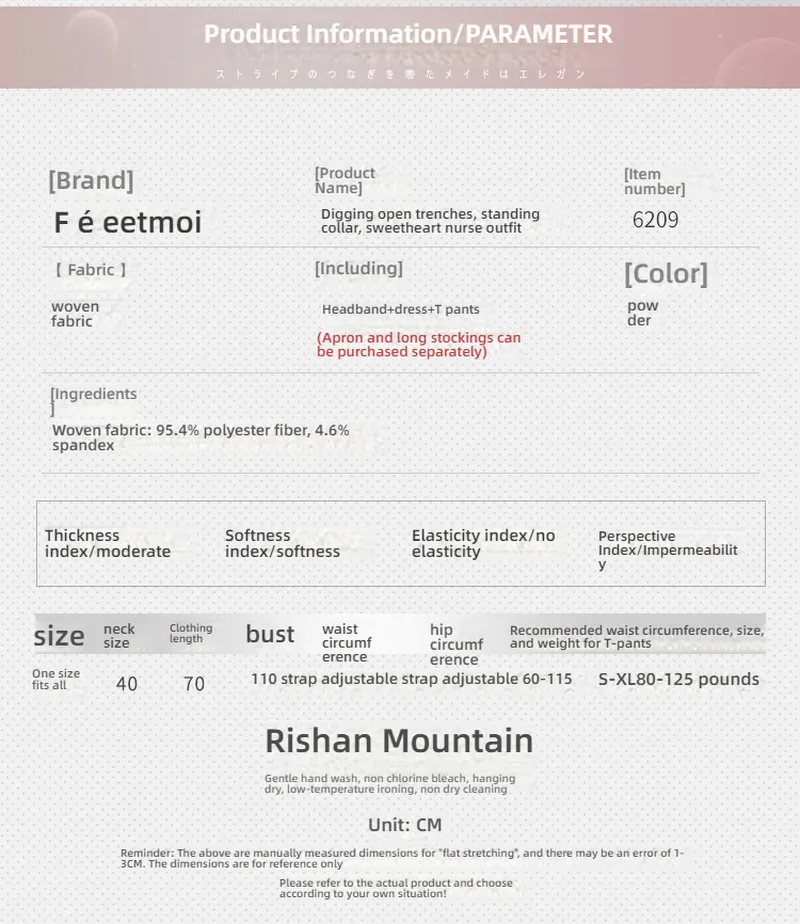Image resolution: width=800 pixels, height=924 pixels.
Task: Click 'Softness index/softness' cell
Action: click(x=282, y=543)
